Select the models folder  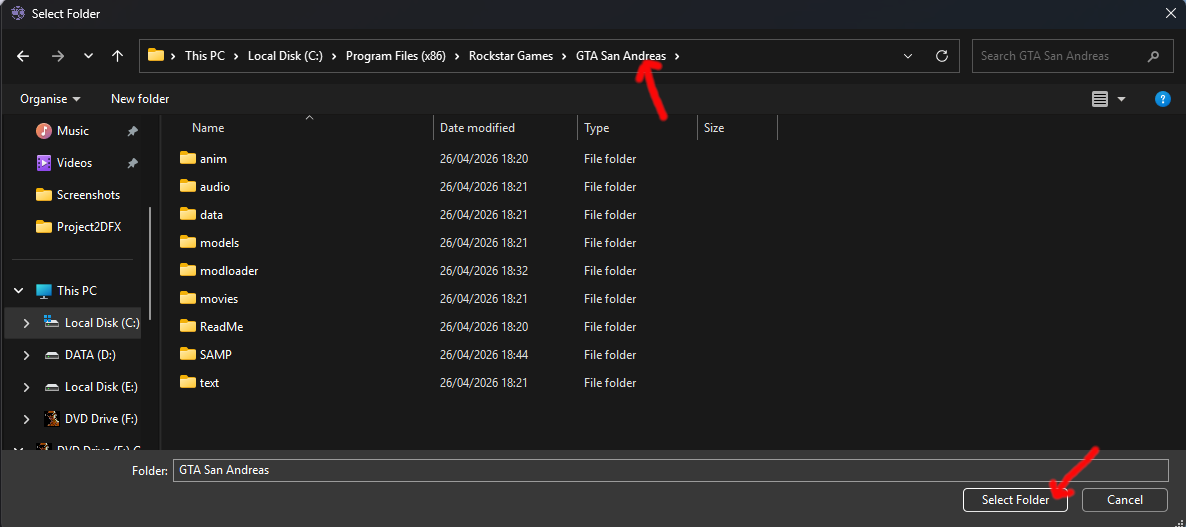219,243
